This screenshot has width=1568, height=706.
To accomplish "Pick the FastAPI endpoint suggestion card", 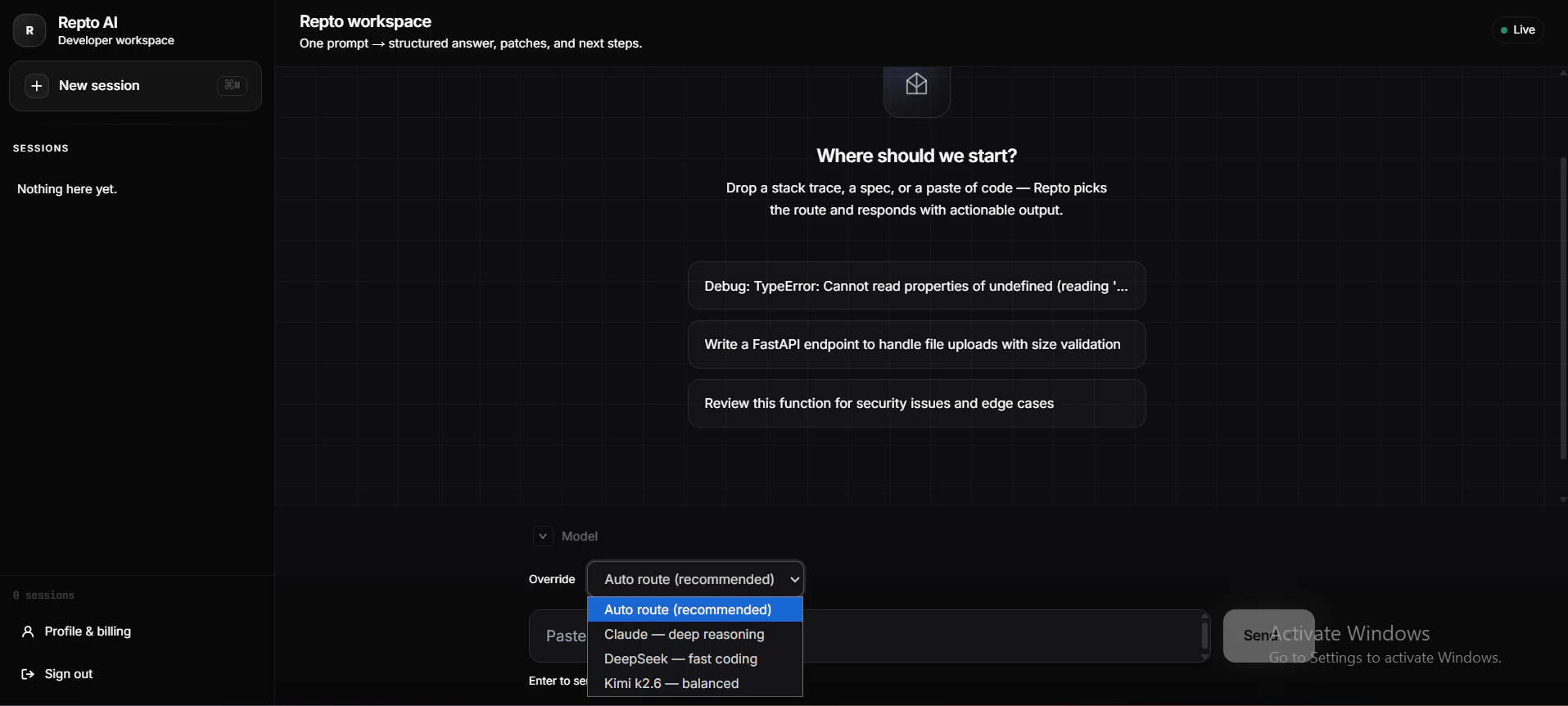I will coord(916,345).
